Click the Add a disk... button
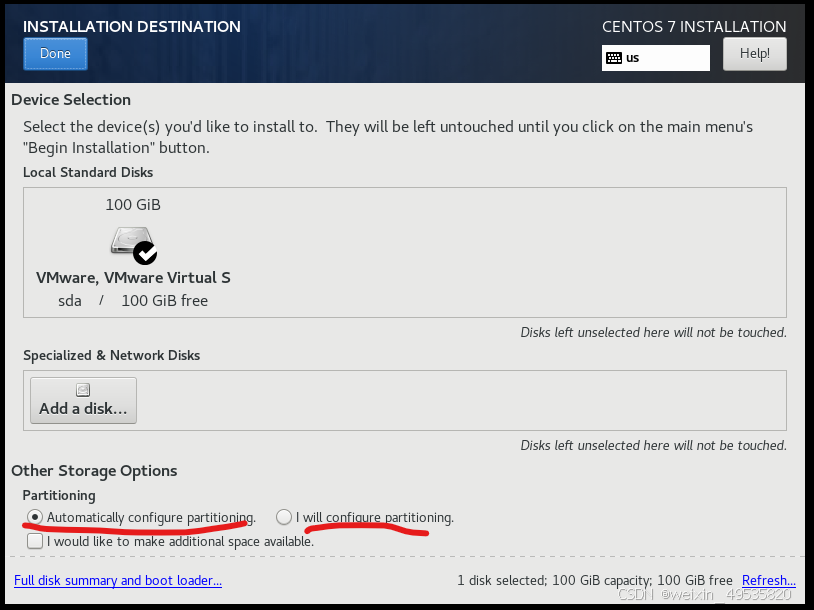814x610 pixels. pyautogui.click(x=83, y=400)
